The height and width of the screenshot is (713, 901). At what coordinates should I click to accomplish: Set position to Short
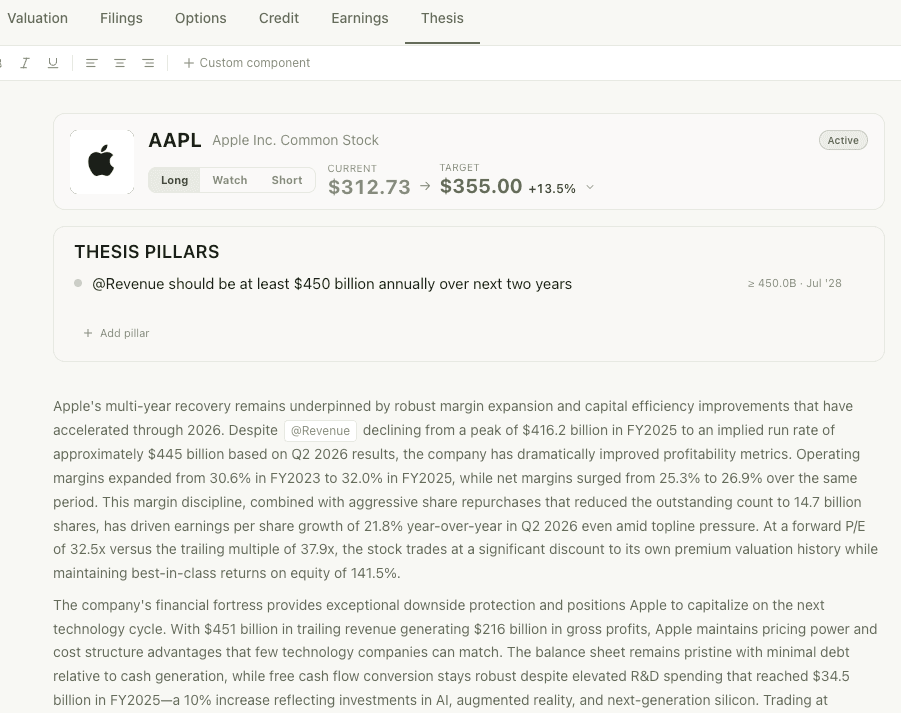pyautogui.click(x=287, y=180)
